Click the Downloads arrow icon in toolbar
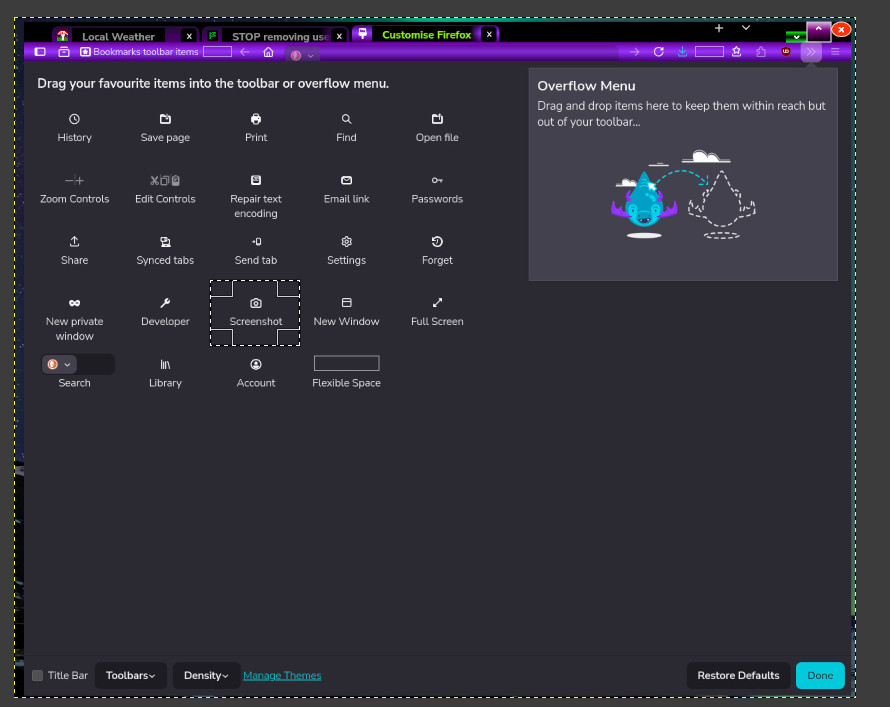This screenshot has width=890, height=707. [682, 52]
